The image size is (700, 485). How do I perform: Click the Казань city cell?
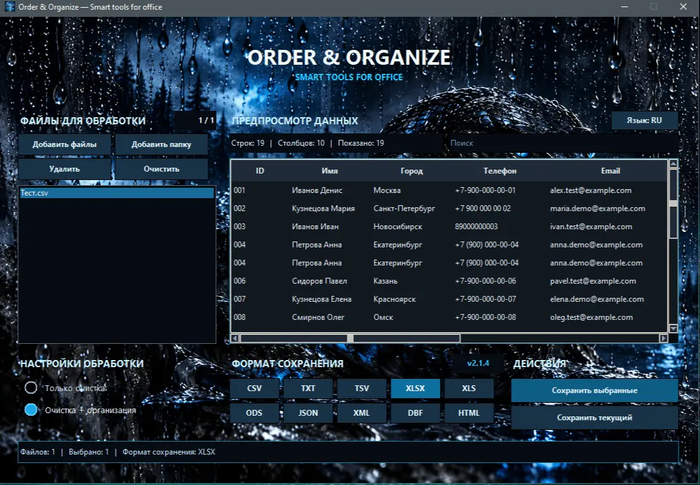coord(385,281)
